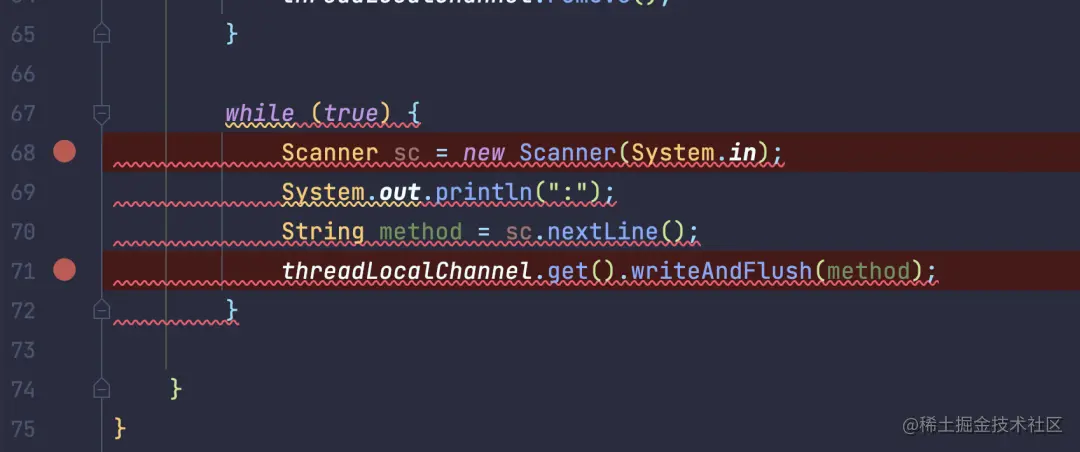Click the fold end marker on line 74
Screen dimensions: 1080x452
tap(101, 389)
